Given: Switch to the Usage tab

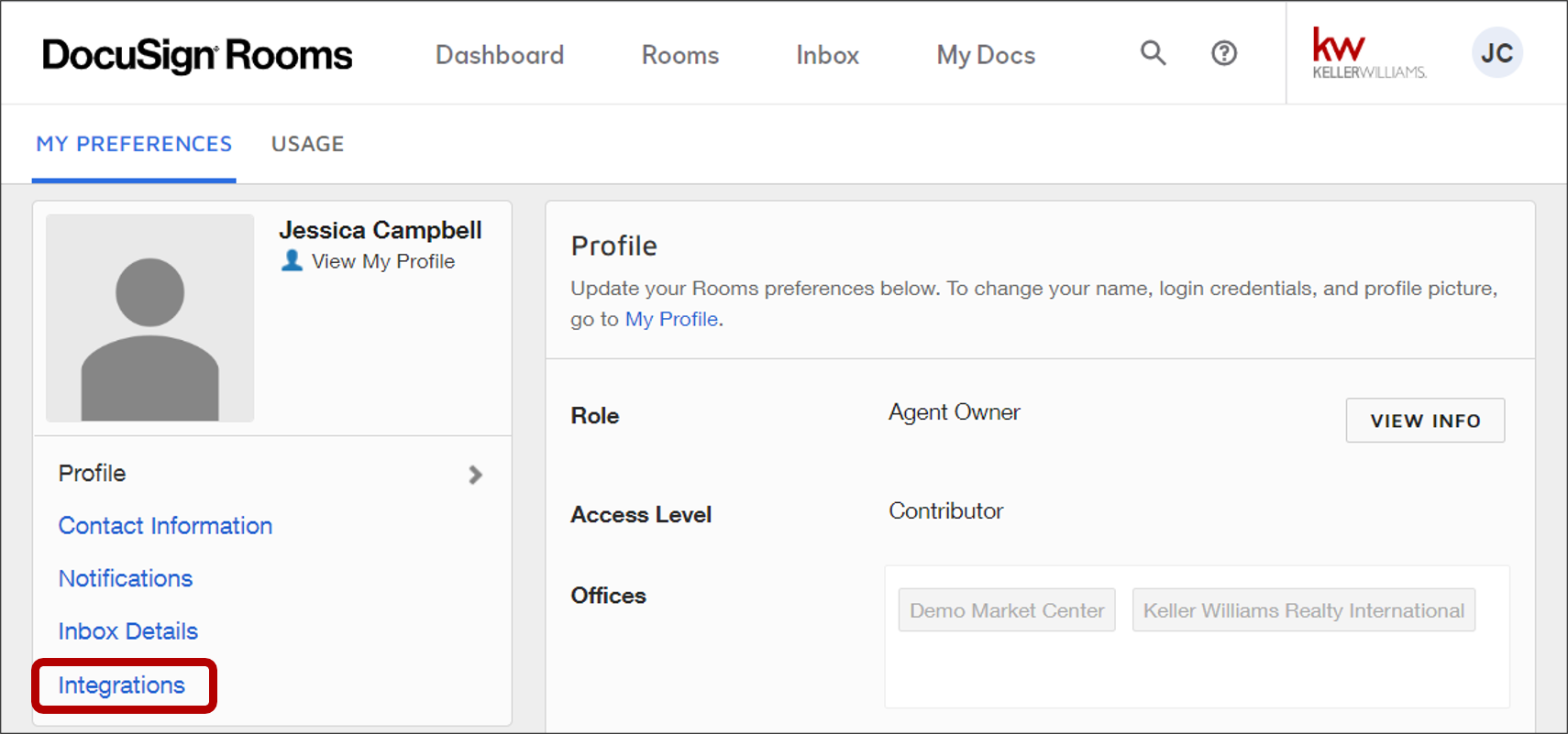Looking at the screenshot, I should coord(308,144).
